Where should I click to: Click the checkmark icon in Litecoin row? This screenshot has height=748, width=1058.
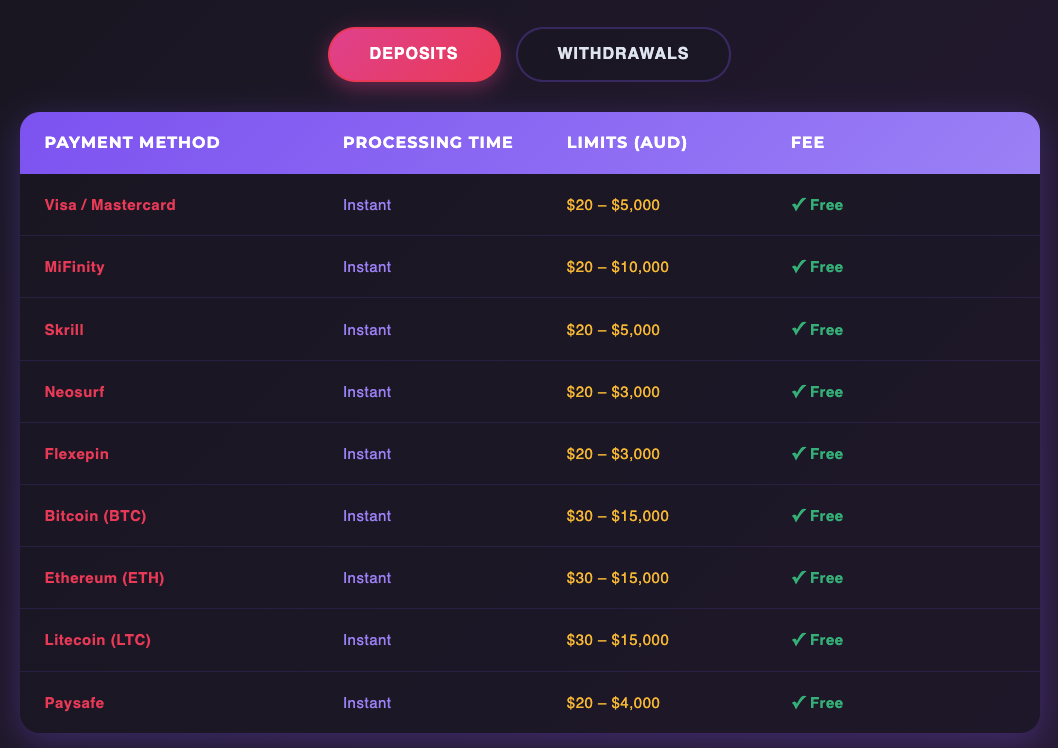pyautogui.click(x=799, y=639)
